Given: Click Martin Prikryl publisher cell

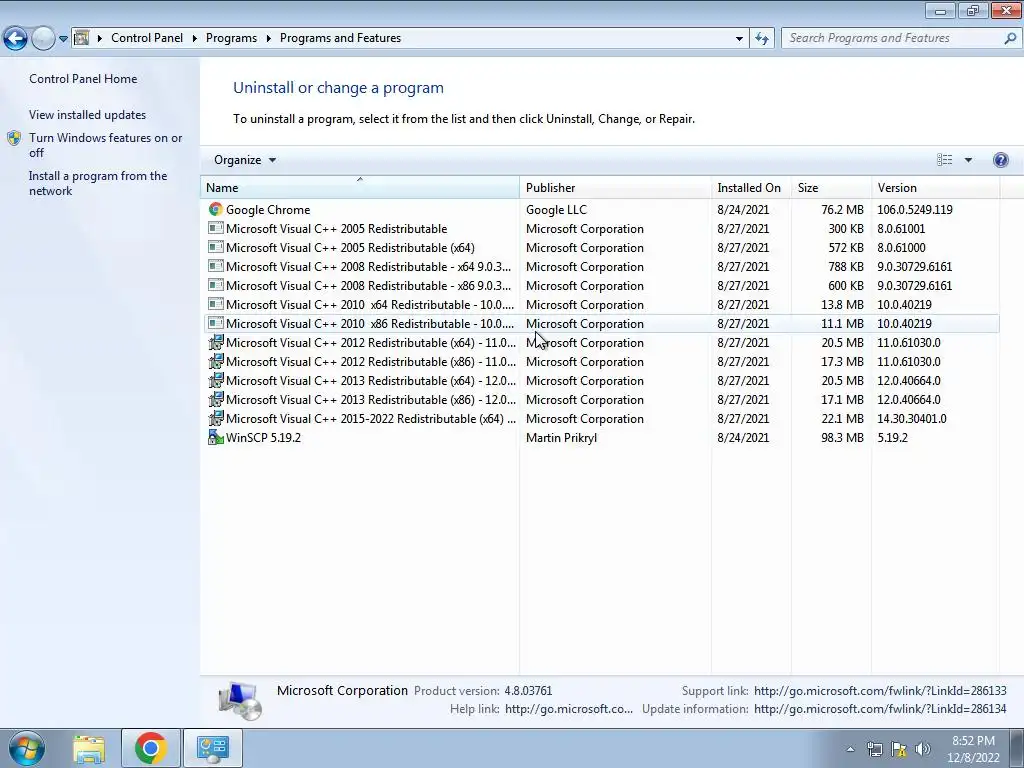Looking at the screenshot, I should (x=562, y=438).
